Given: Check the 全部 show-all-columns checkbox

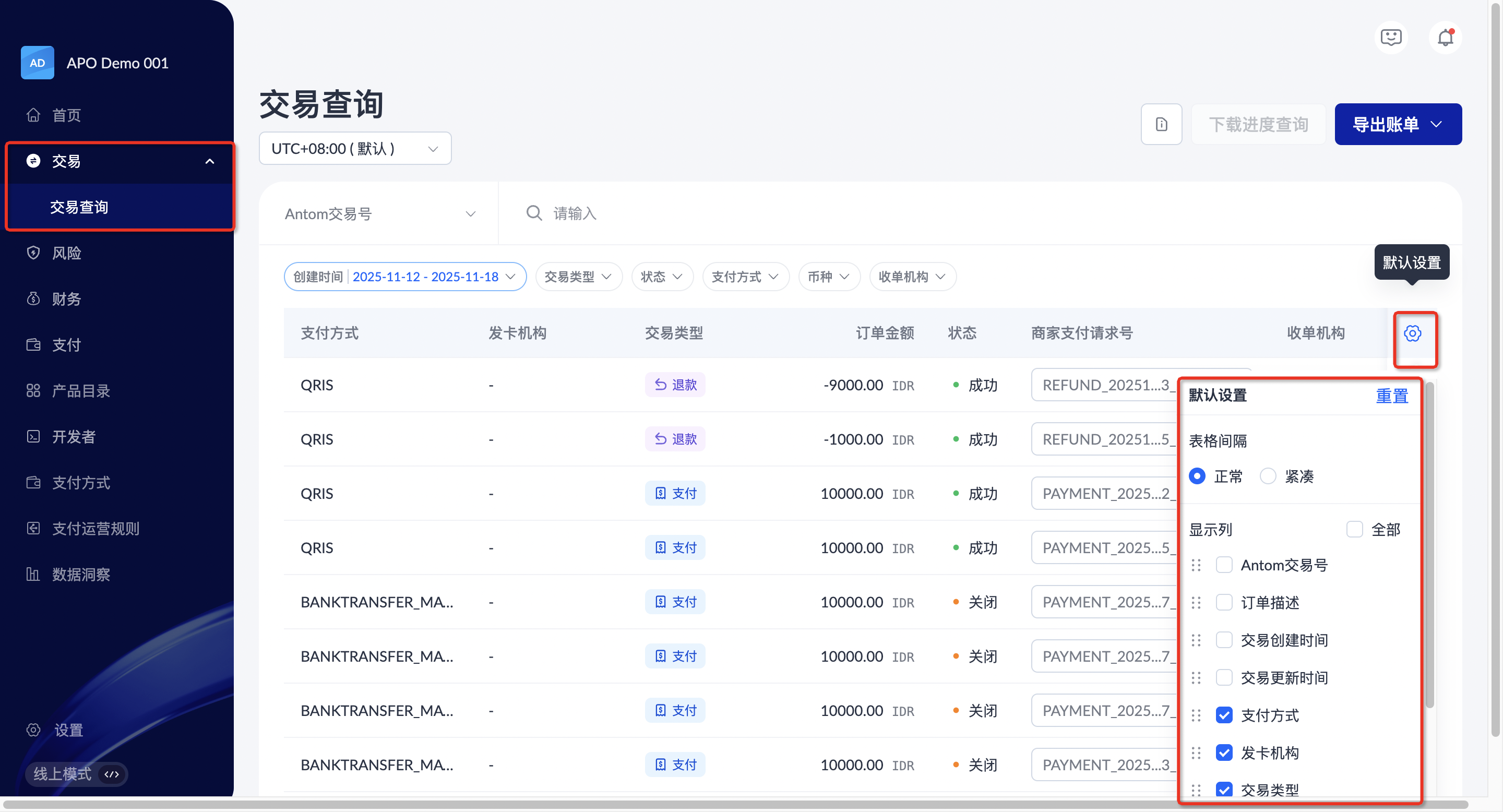Looking at the screenshot, I should click(x=1354, y=530).
